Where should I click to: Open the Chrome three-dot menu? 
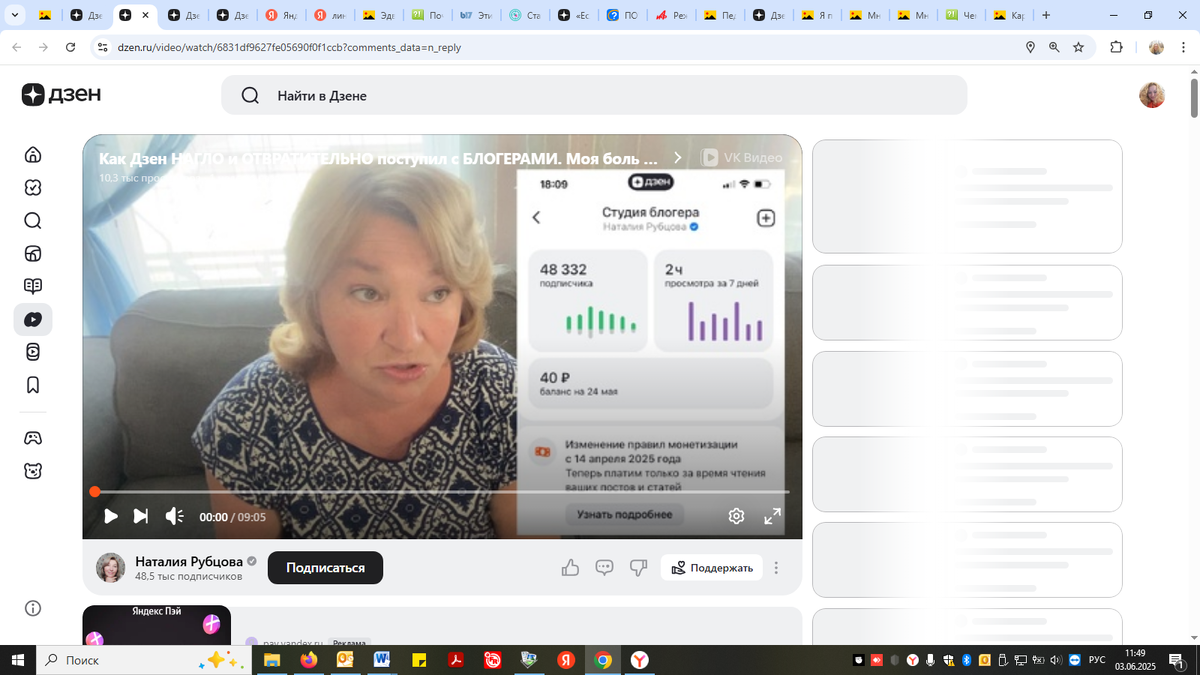tap(1185, 47)
